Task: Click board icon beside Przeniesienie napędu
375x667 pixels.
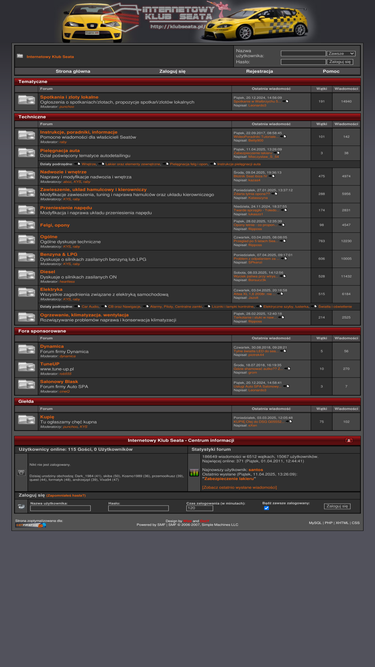Action: click(26, 210)
